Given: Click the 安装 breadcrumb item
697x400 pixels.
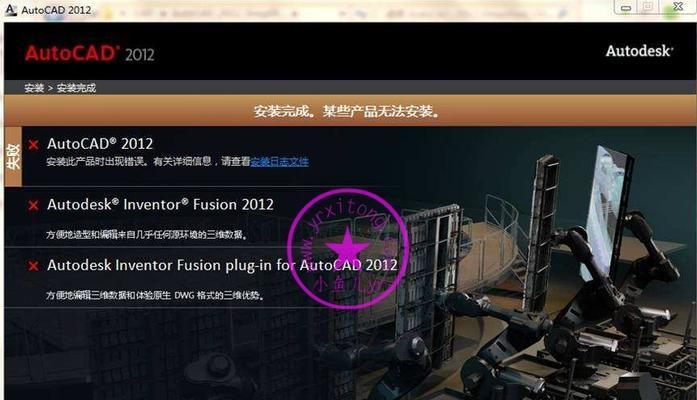Looking at the screenshot, I should point(34,88).
